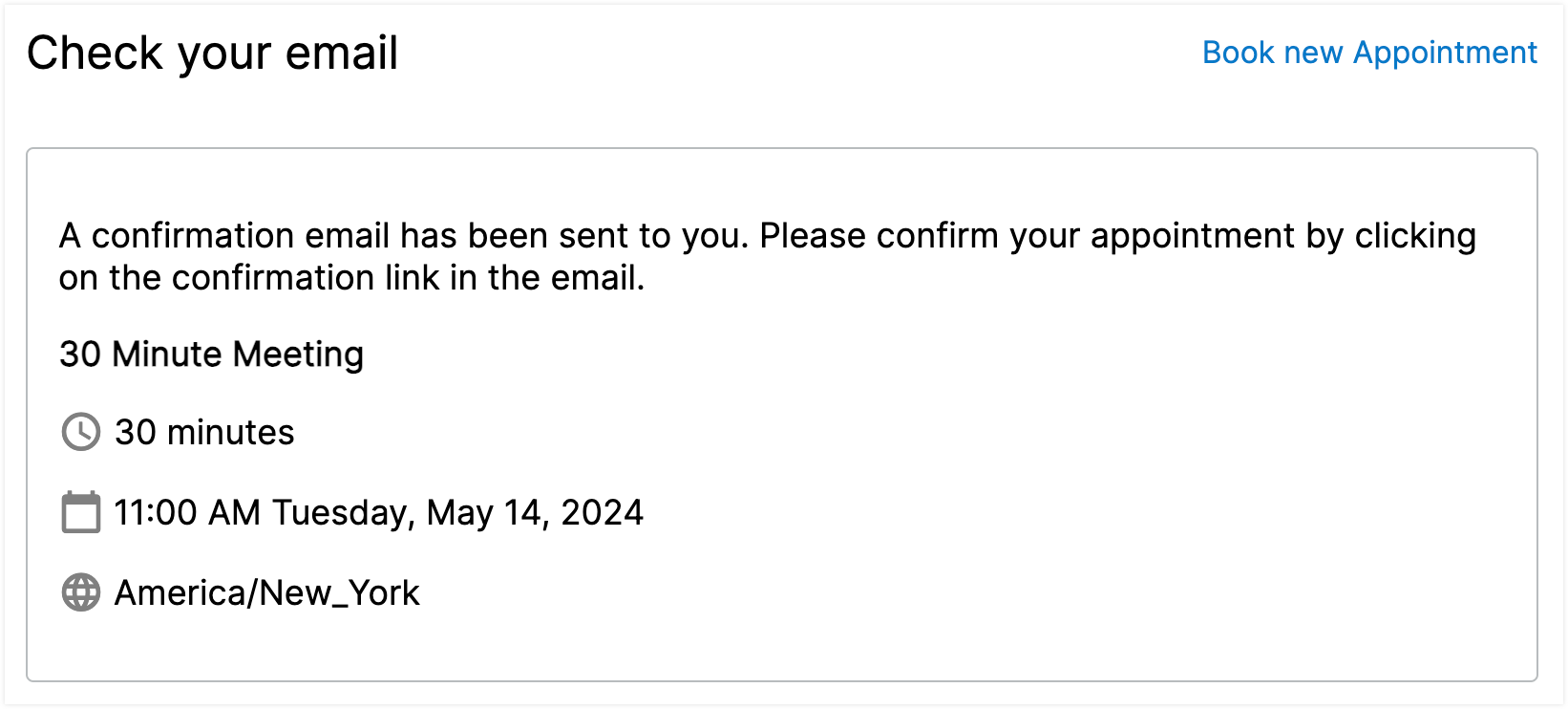
Task: Click the year 2024 in the date
Action: point(603,513)
